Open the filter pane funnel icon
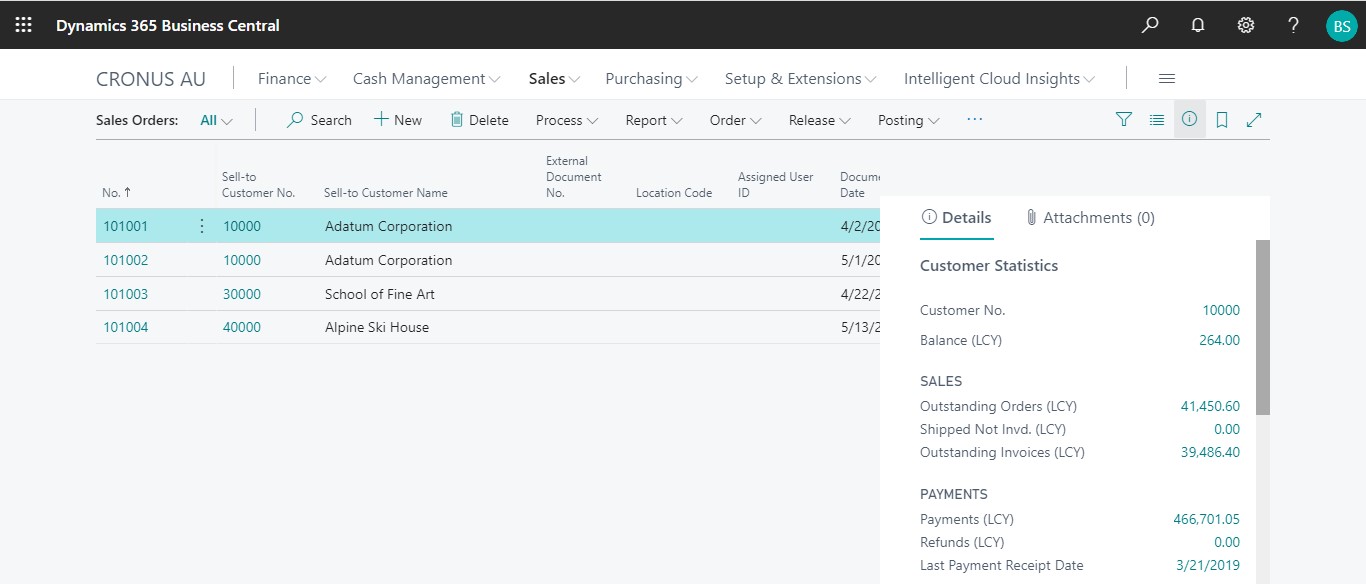1366x584 pixels. click(1124, 120)
